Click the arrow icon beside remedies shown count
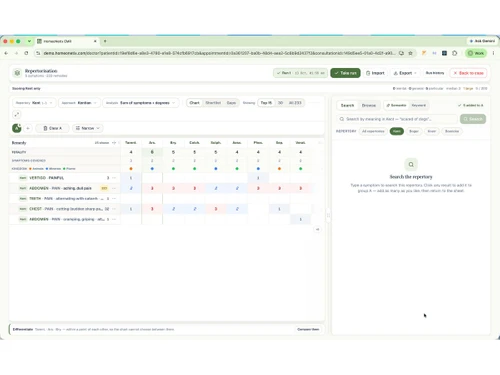Viewport: 500px width, 375px height. 114,143
